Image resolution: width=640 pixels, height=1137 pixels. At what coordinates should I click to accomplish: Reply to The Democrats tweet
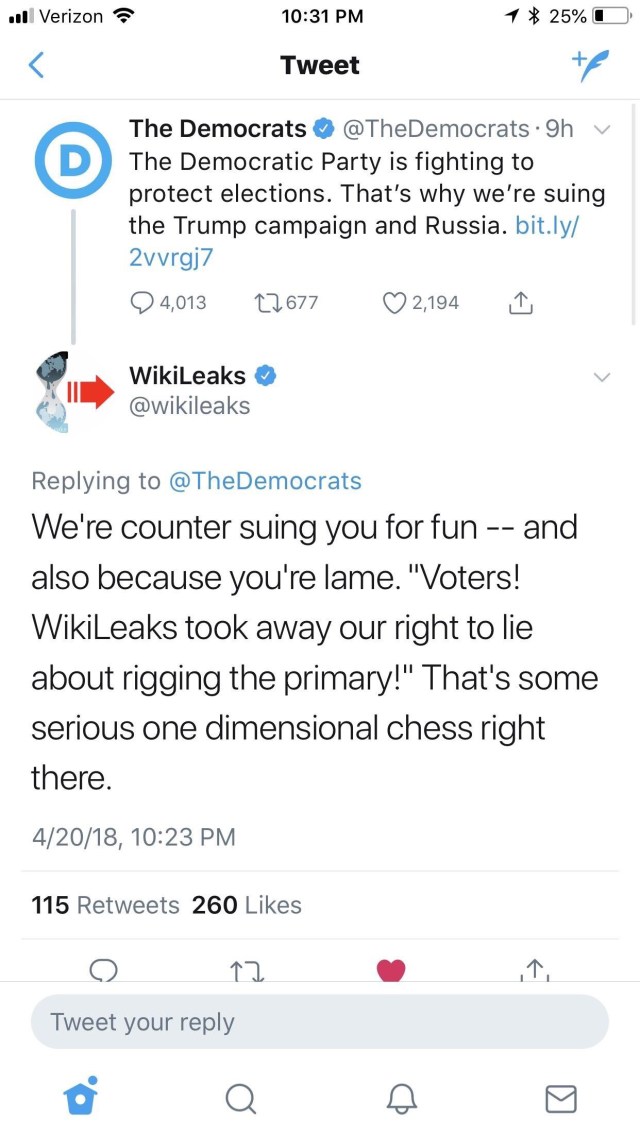click(x=144, y=302)
